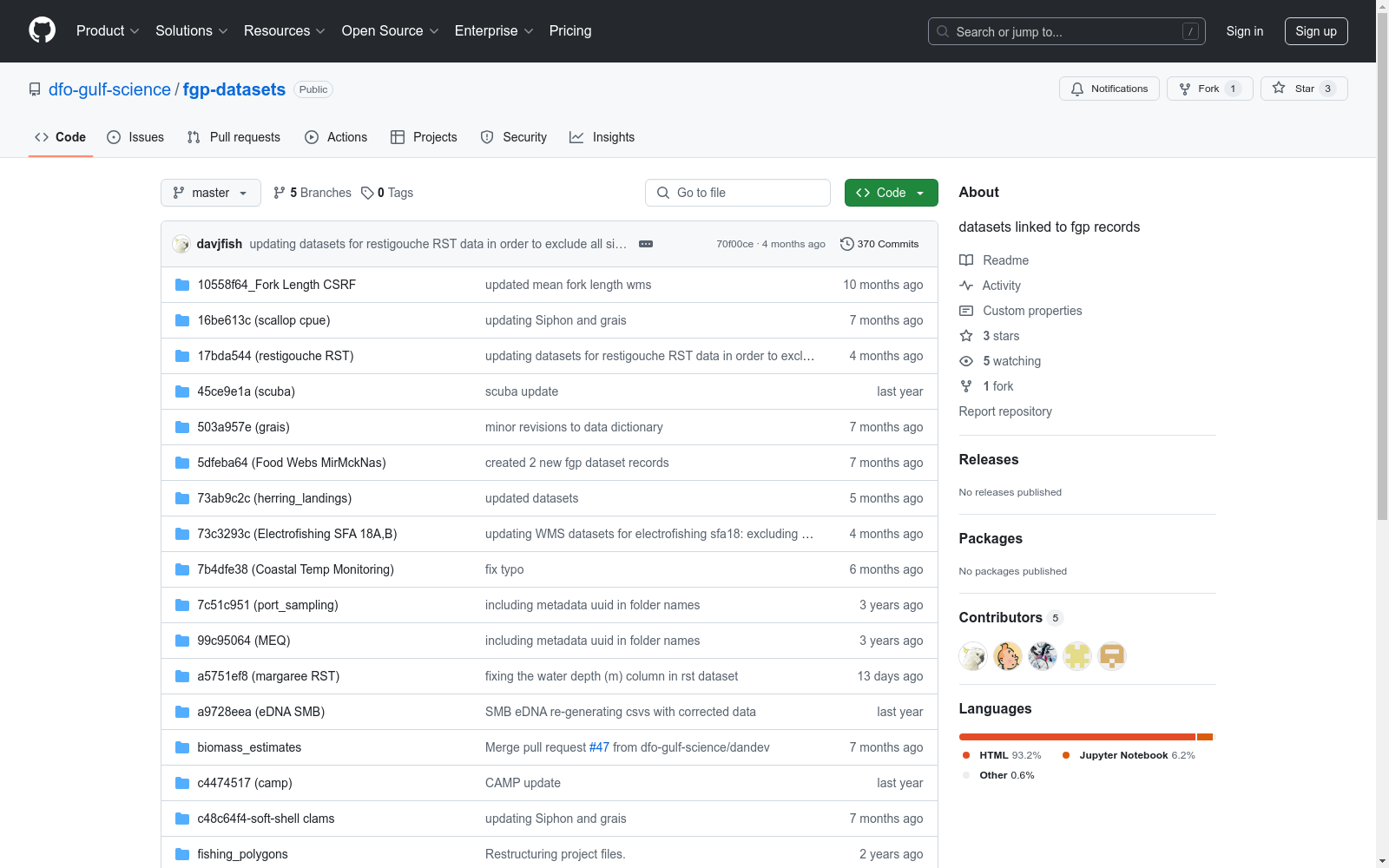Open the a5751ef8 (margaree RST) folder

coord(268,676)
